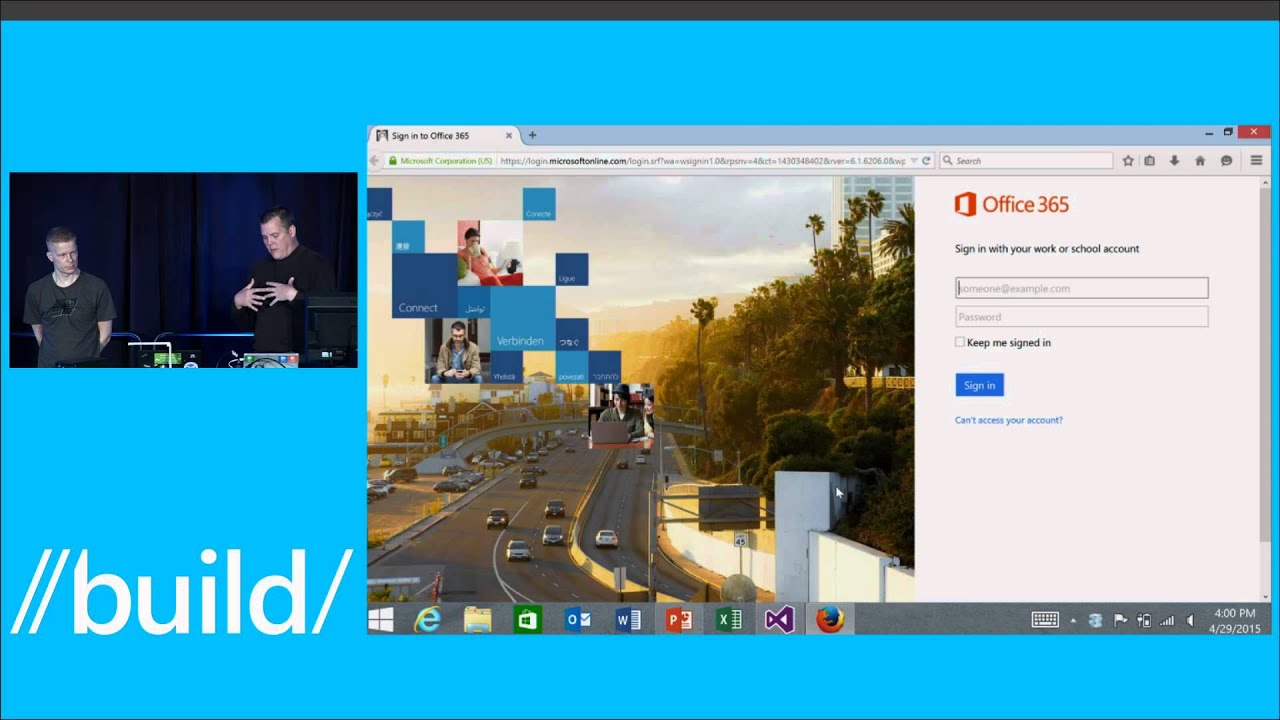Close the Sign in to Office 365 tab
1280x720 pixels.
pos(509,135)
